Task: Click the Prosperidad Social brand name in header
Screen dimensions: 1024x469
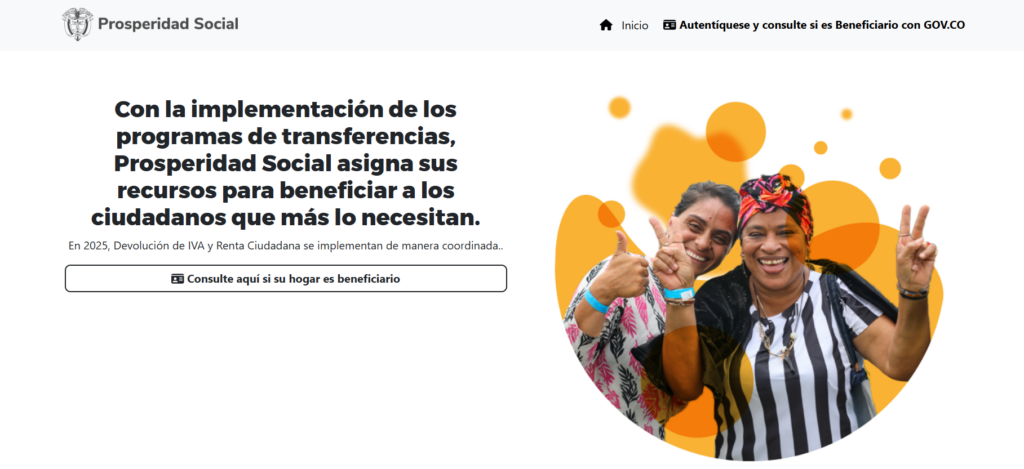Action: (x=168, y=24)
